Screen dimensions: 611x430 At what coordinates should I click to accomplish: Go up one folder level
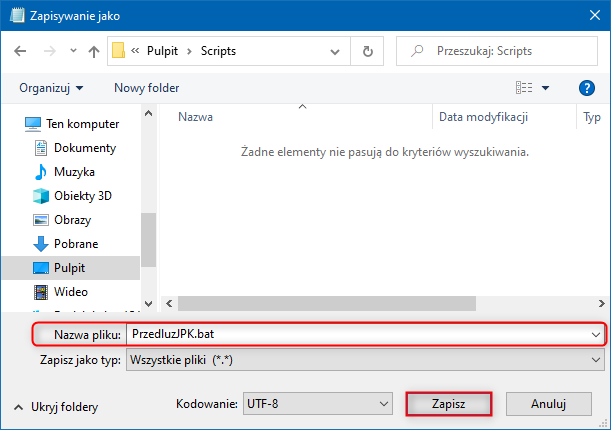click(x=94, y=50)
